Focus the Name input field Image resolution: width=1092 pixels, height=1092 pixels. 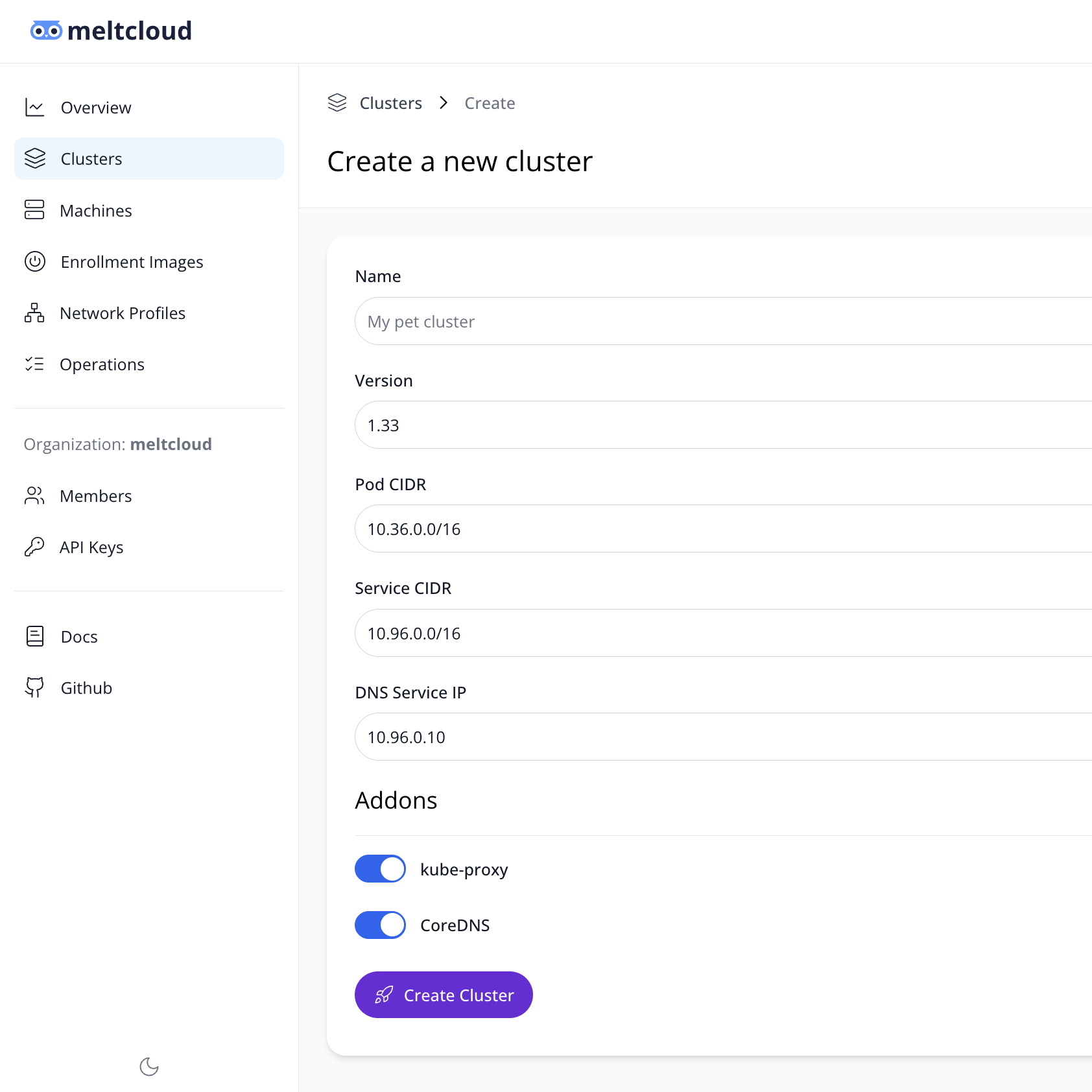click(x=723, y=321)
